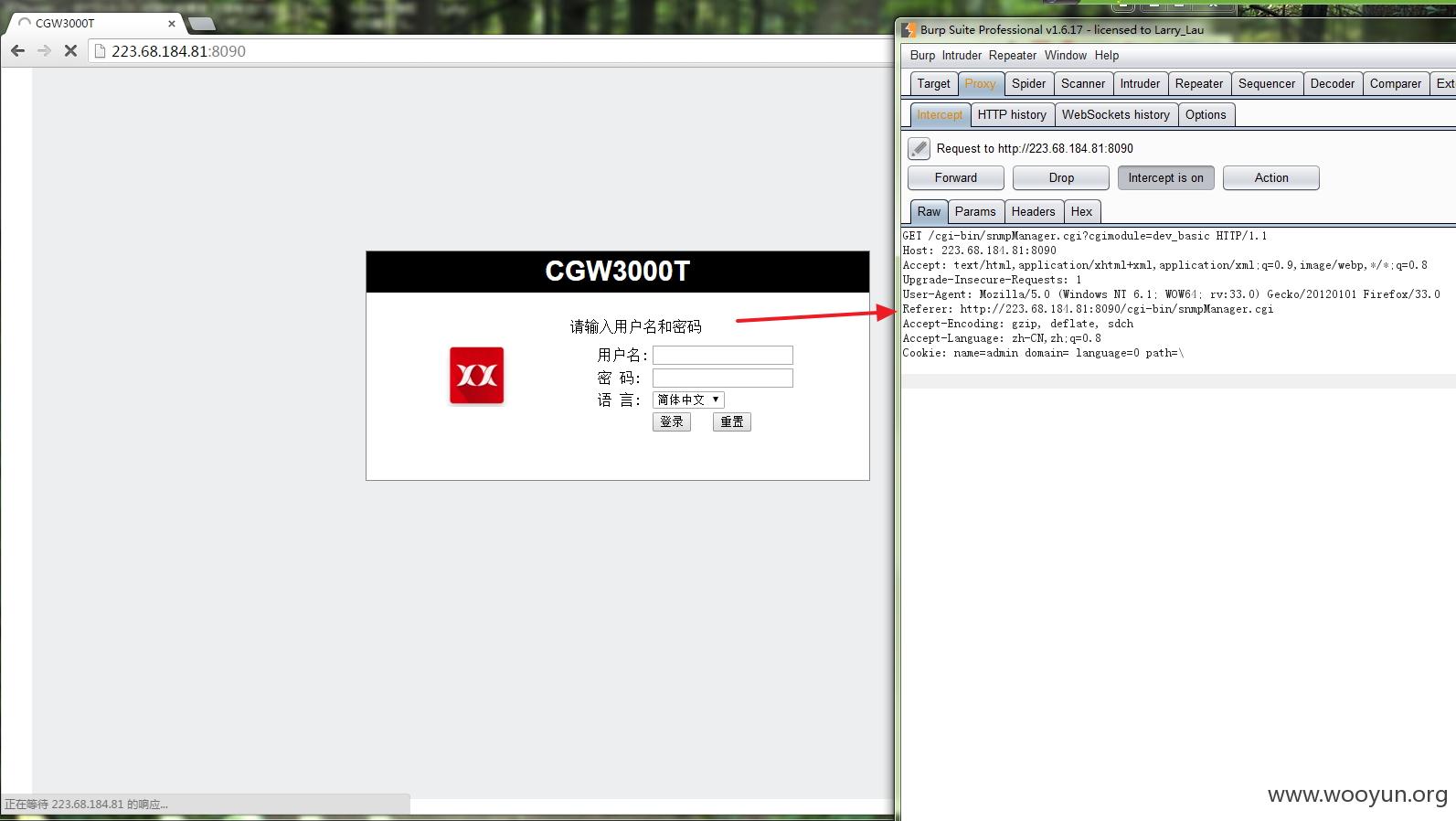
Task: Click the red XX logo on login page
Action: [476, 376]
